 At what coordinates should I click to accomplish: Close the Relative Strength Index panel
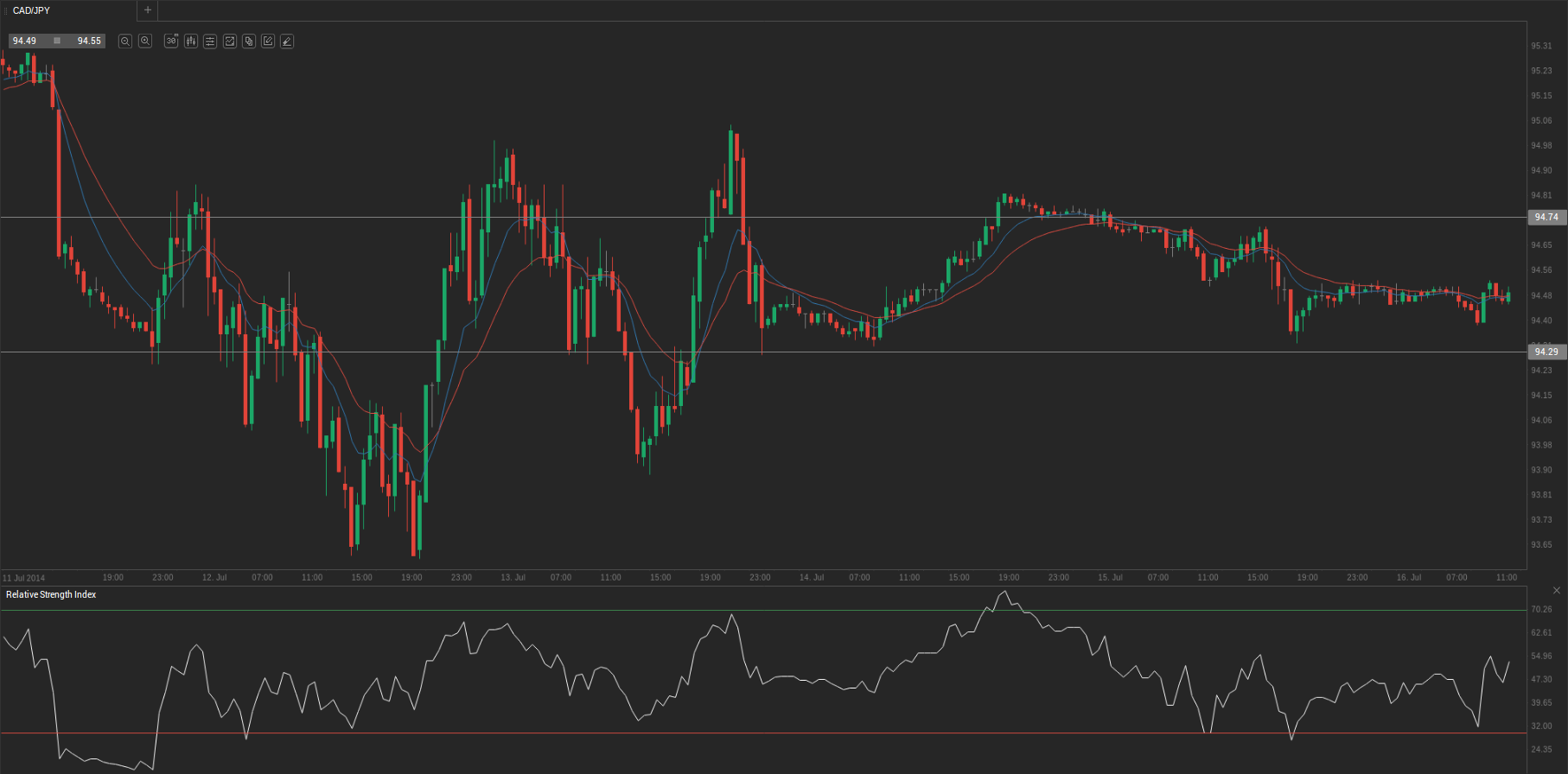[1557, 591]
